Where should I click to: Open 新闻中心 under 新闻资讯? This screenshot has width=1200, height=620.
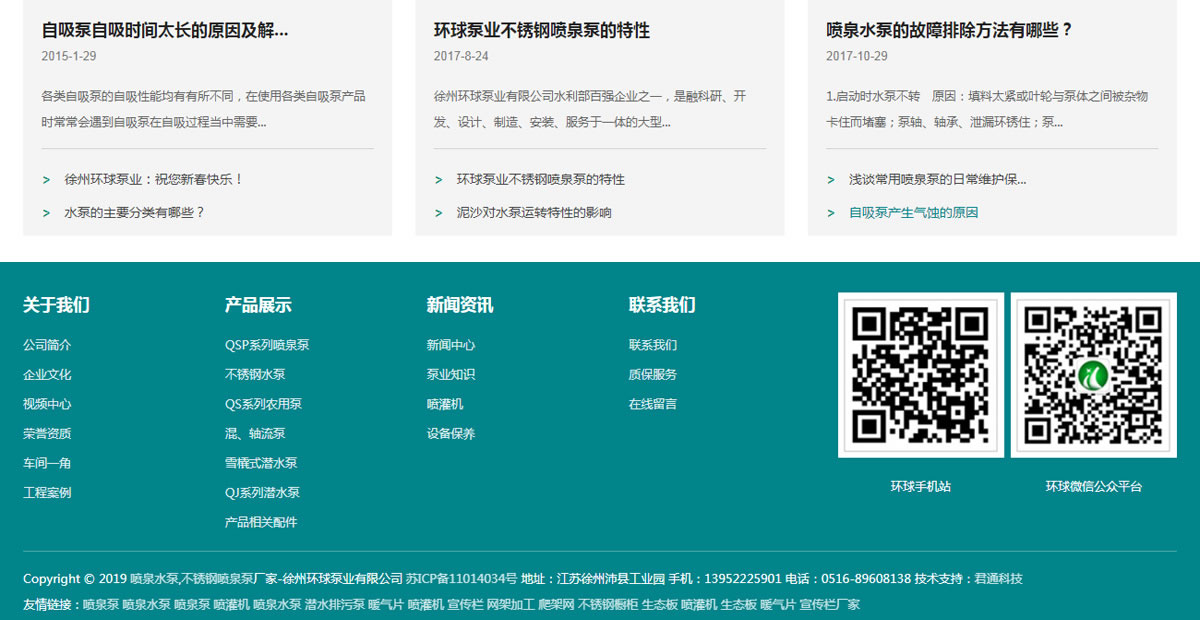coord(451,345)
